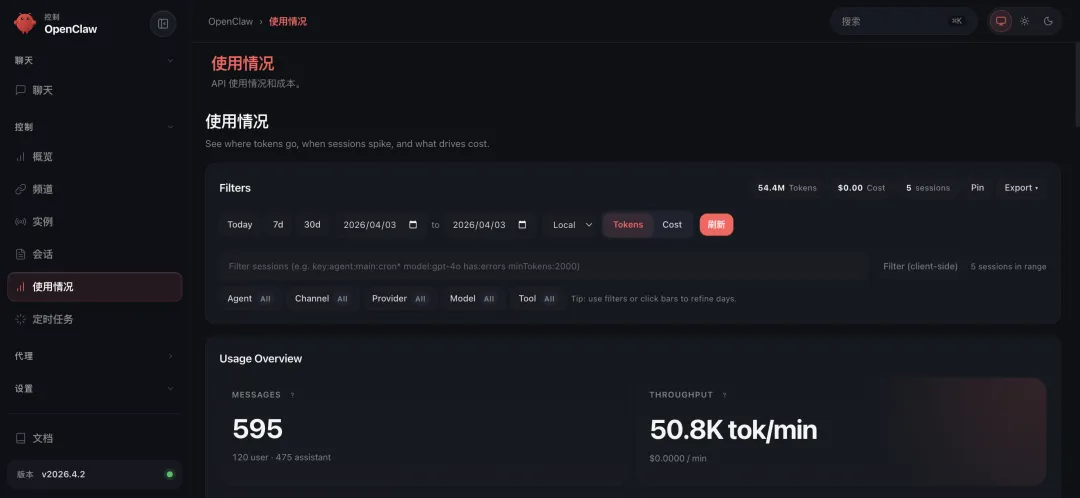The image size is (1080, 498).
Task: Go to 频道 channels page
Action: [x=42, y=189]
